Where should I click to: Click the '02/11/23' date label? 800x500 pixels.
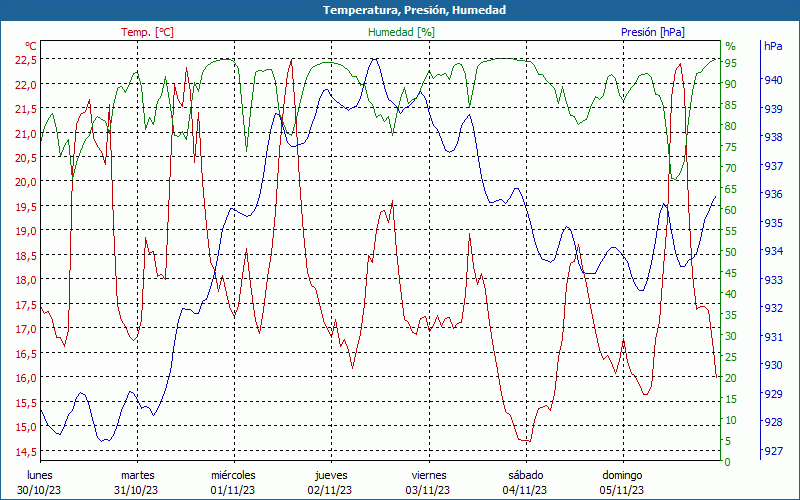[x=330, y=490]
